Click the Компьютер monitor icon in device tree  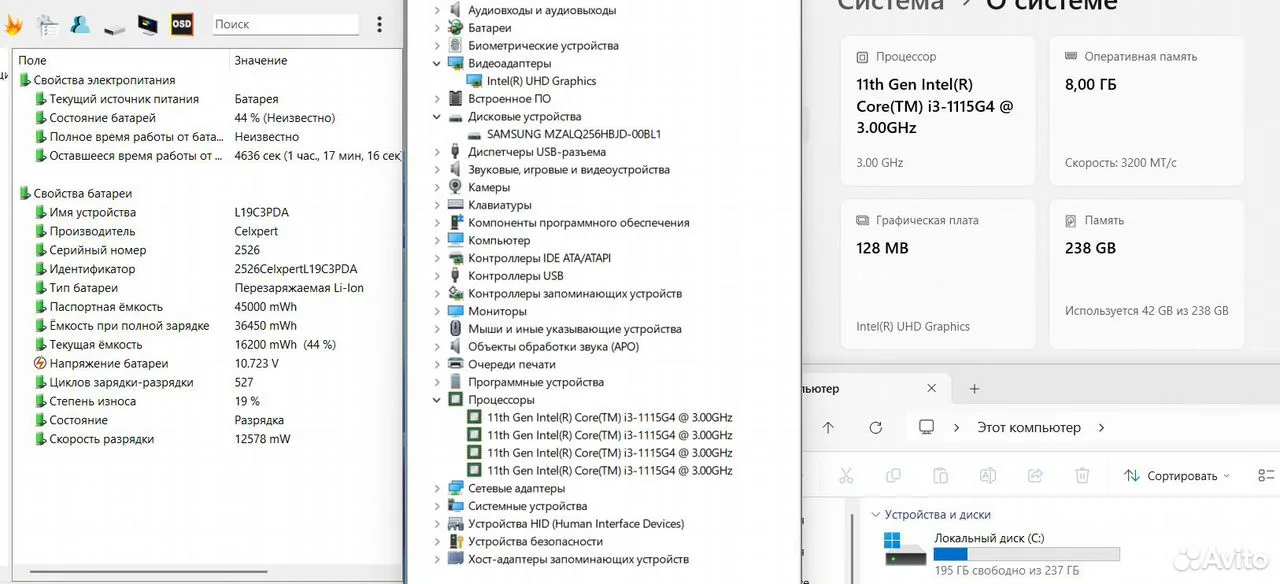(x=456, y=240)
